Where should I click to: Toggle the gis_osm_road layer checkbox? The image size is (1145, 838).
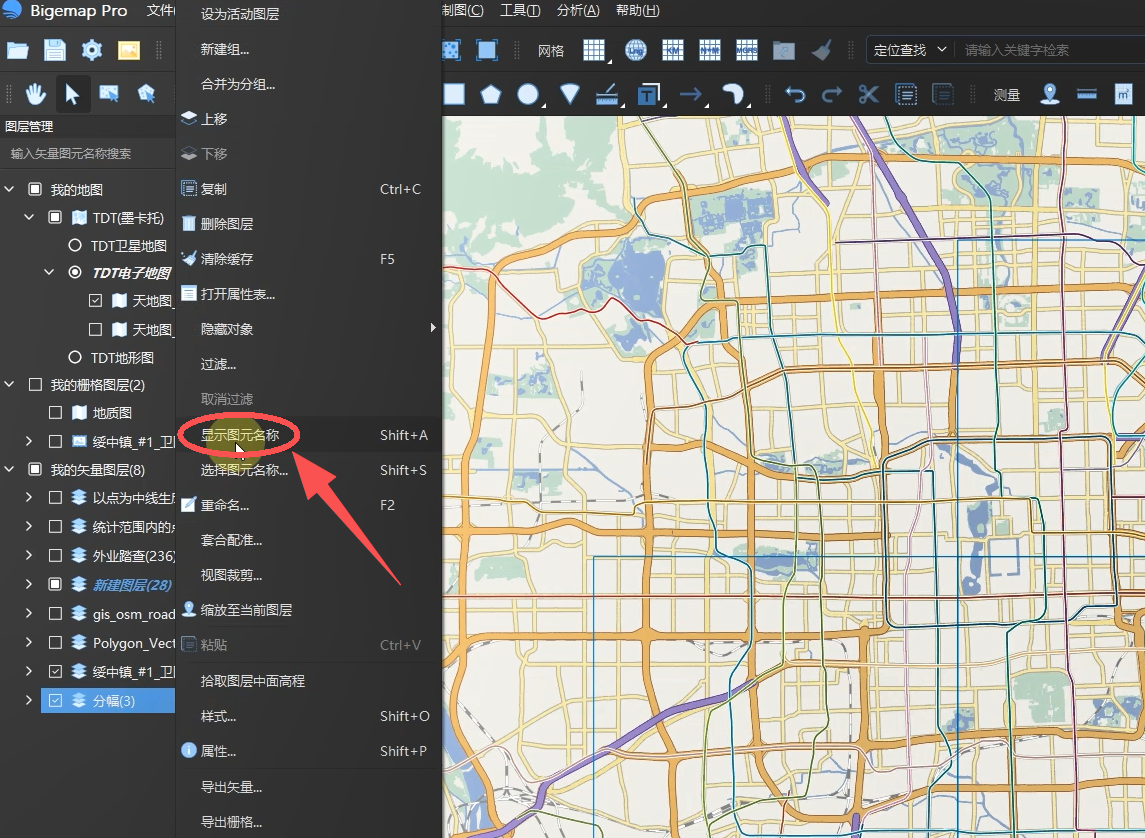[x=55, y=614]
